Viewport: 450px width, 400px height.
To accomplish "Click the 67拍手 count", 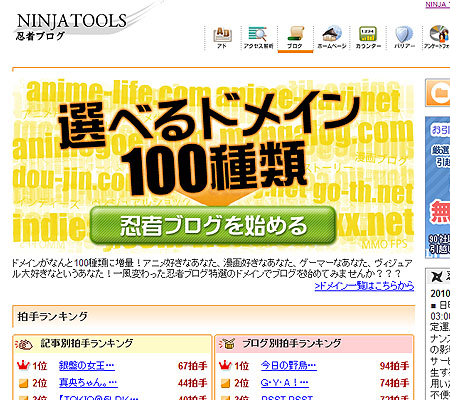I will 193,366.
